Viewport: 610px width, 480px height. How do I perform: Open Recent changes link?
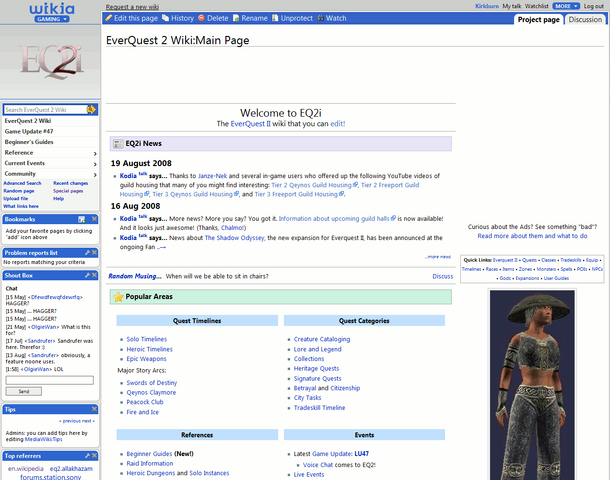pyautogui.click(x=70, y=183)
